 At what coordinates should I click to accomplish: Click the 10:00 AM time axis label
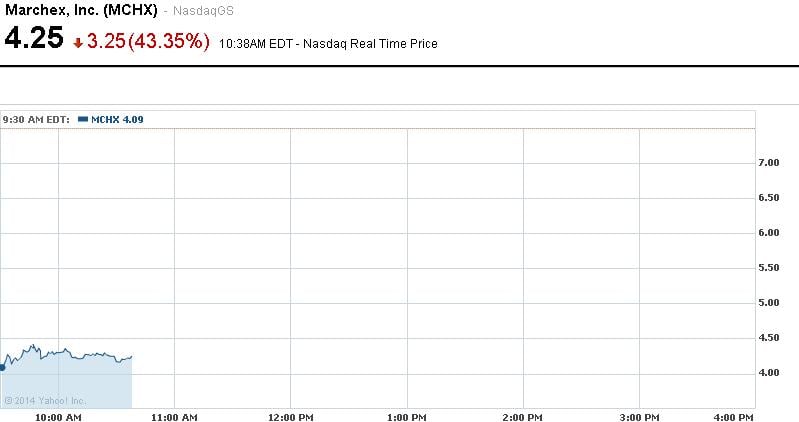click(x=58, y=416)
